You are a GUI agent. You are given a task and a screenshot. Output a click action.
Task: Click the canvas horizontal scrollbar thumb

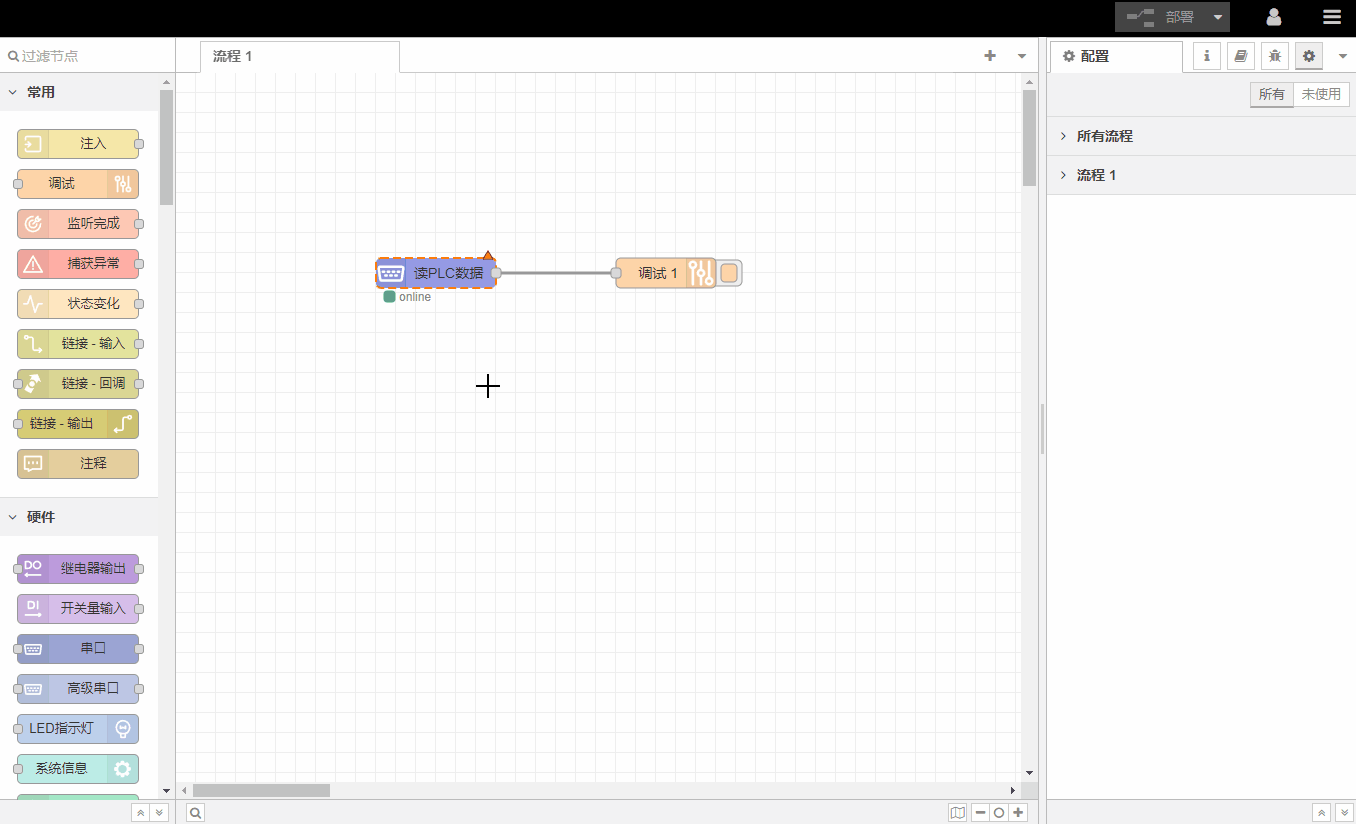point(261,790)
